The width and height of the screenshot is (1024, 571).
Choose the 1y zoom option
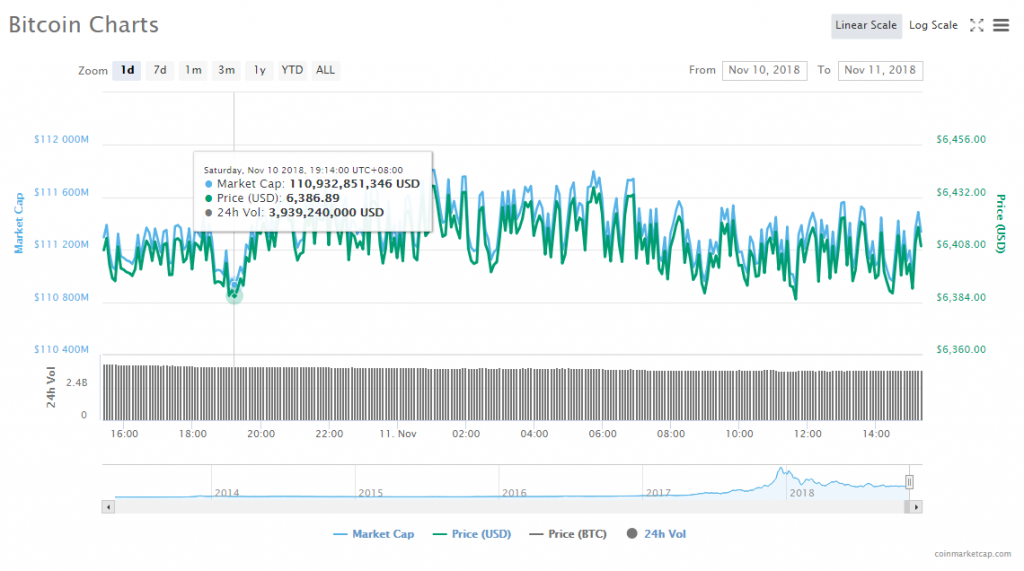click(260, 70)
